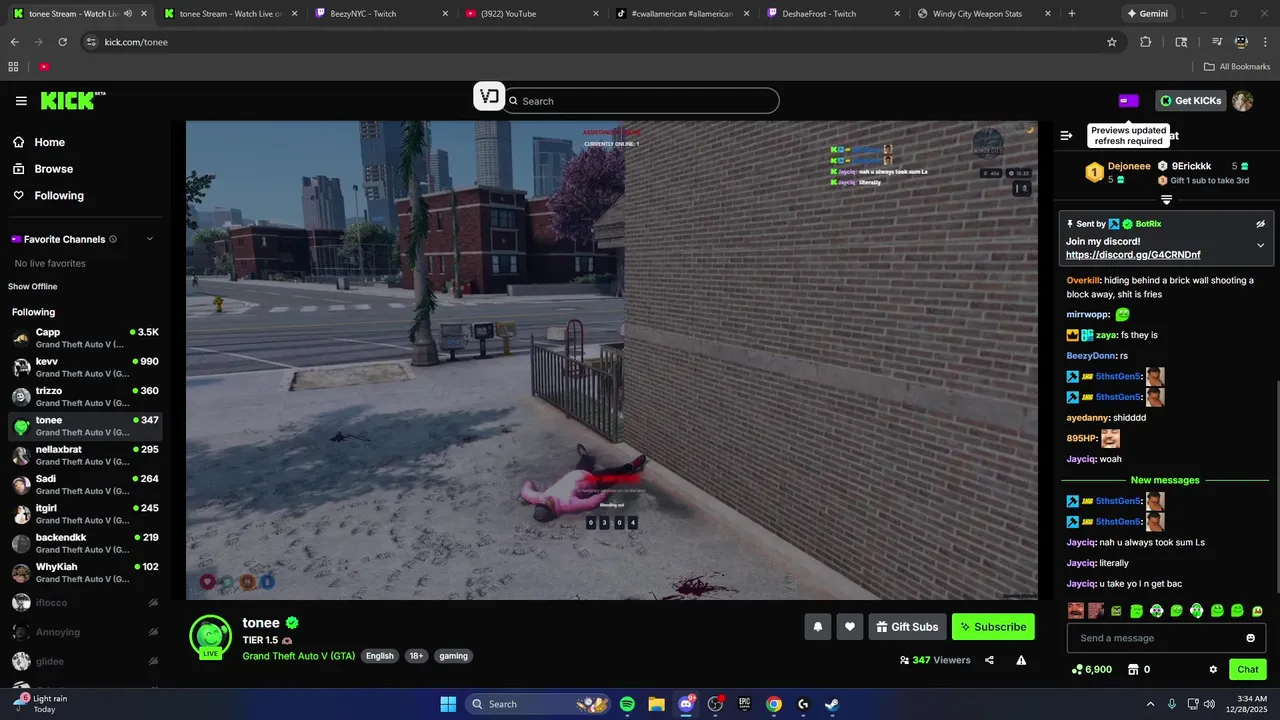The height and width of the screenshot is (720, 1280).
Task: Open a new browser tab with the plus button
Action: [x=1072, y=14]
